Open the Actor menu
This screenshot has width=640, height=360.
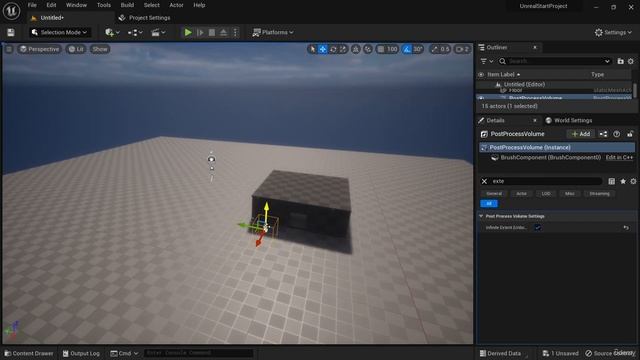click(x=176, y=5)
